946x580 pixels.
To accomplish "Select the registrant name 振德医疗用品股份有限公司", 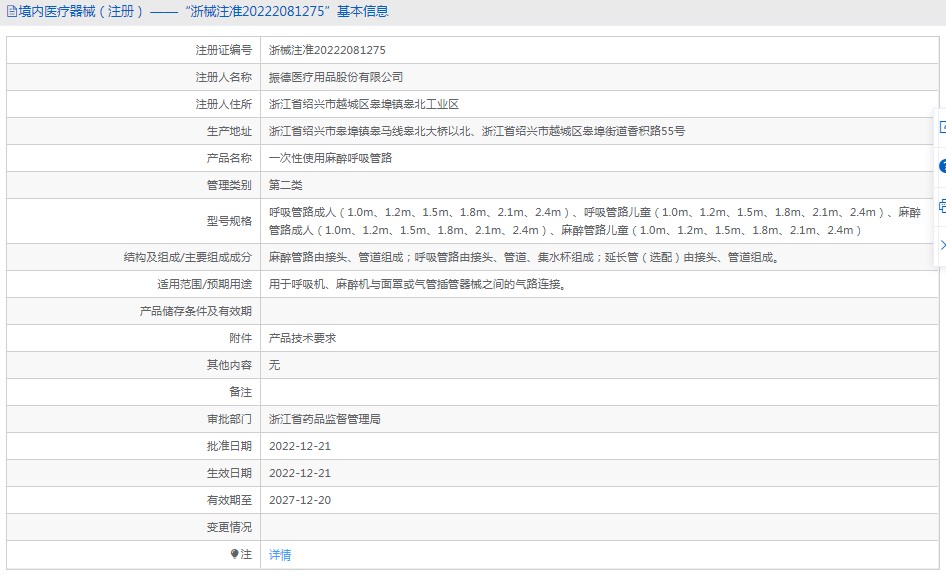I will coord(335,77).
